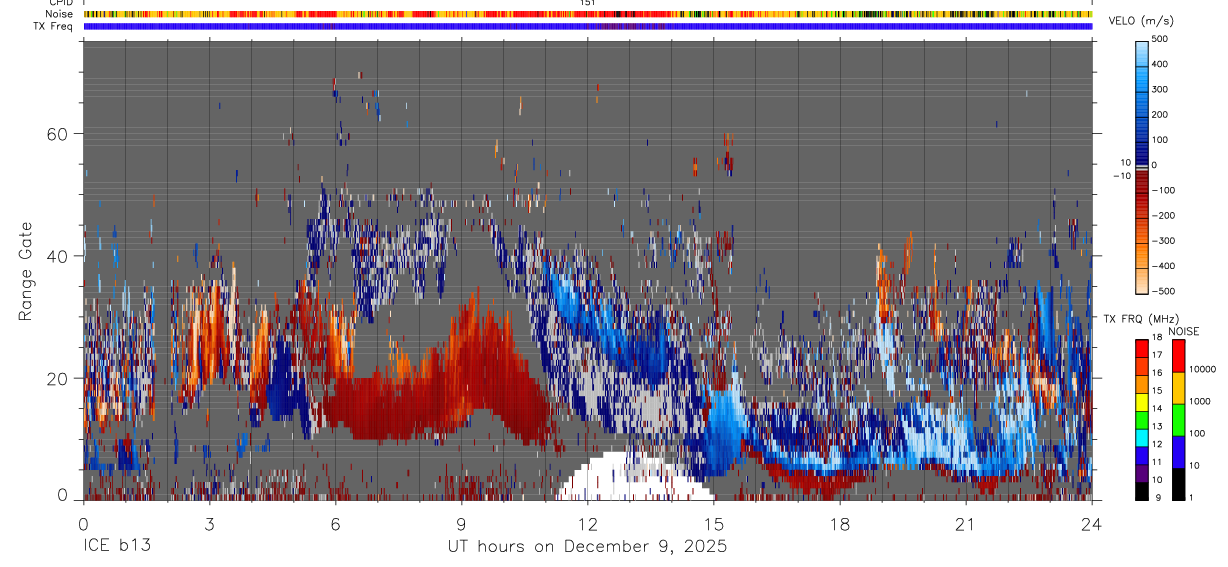
Task: Click the 14 label on TX FRQ colorbar
Action: click(x=1157, y=408)
